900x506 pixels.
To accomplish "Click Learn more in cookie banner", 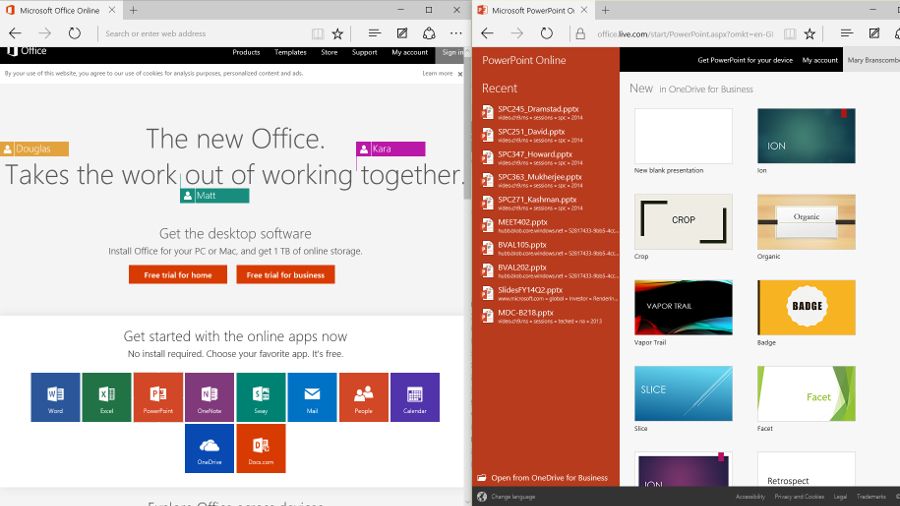I will coord(437,73).
